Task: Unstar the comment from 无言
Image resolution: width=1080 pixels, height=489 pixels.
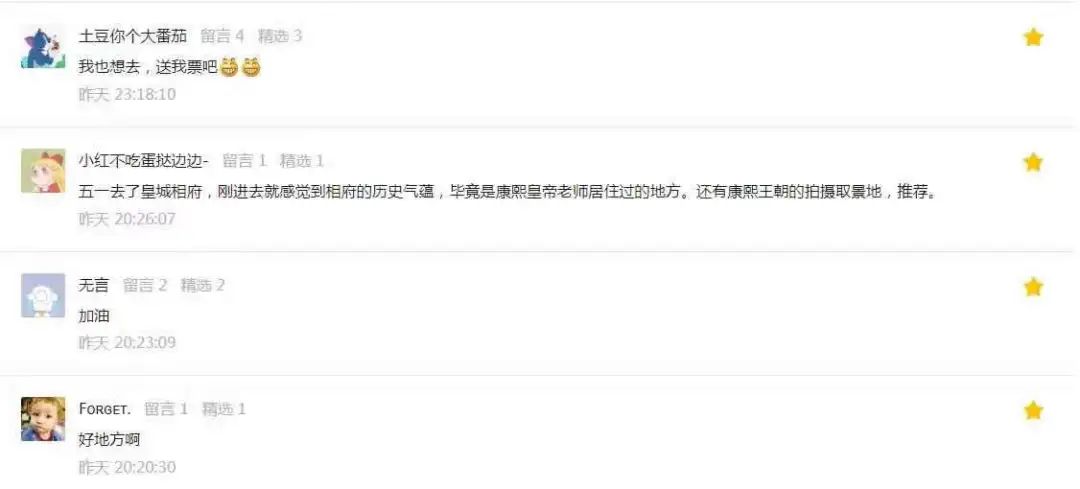Action: (1032, 287)
